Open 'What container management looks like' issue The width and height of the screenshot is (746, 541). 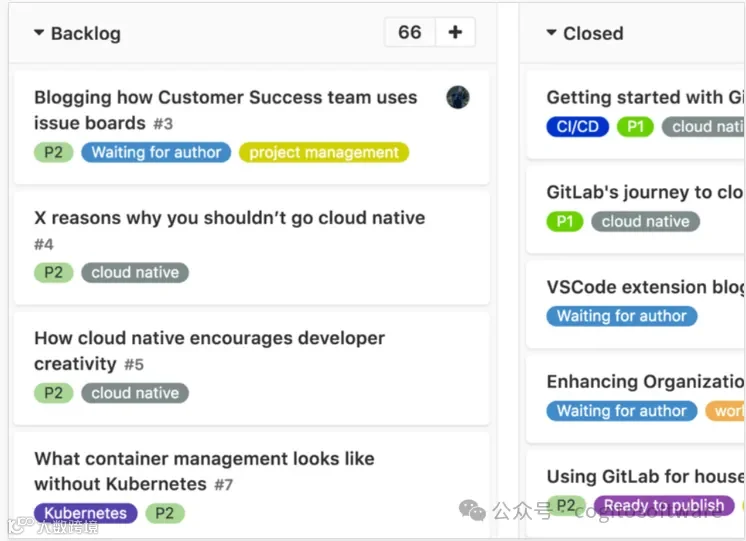click(204, 471)
